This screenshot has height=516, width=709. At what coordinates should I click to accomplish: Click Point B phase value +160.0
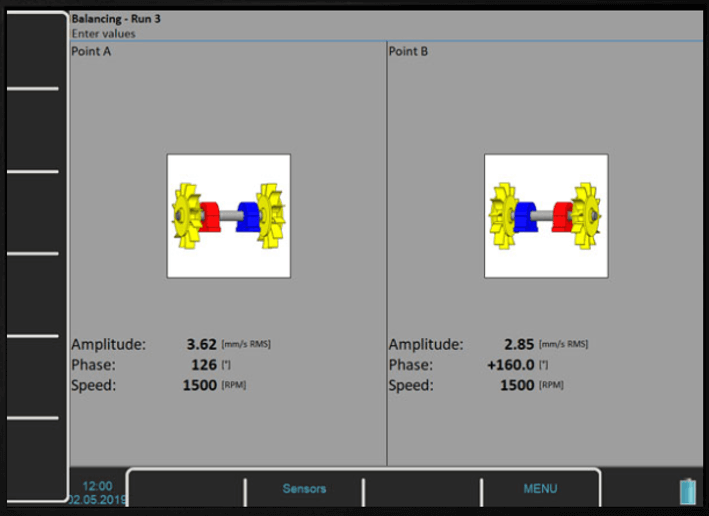pos(511,365)
